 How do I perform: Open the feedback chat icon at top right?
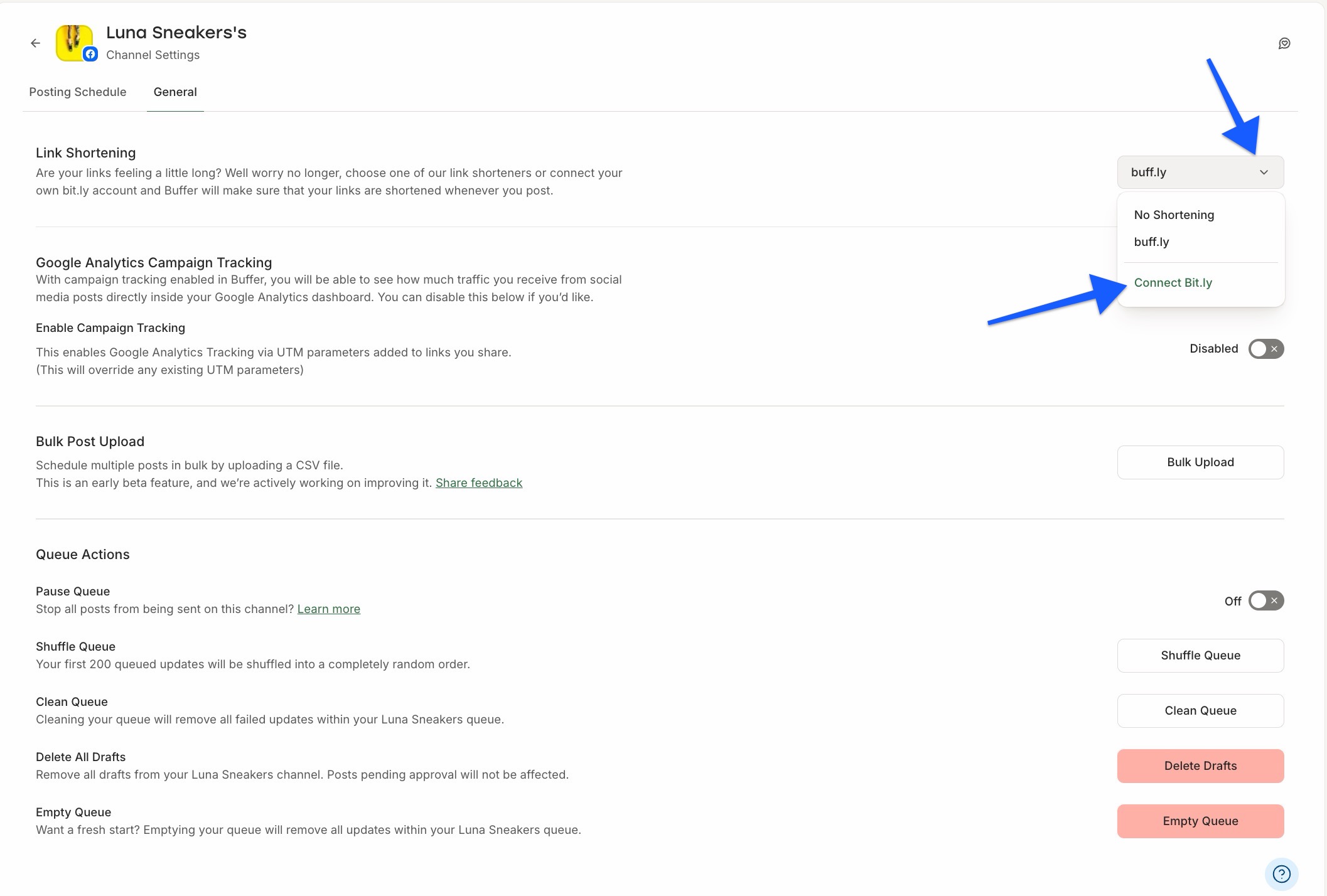click(x=1284, y=43)
